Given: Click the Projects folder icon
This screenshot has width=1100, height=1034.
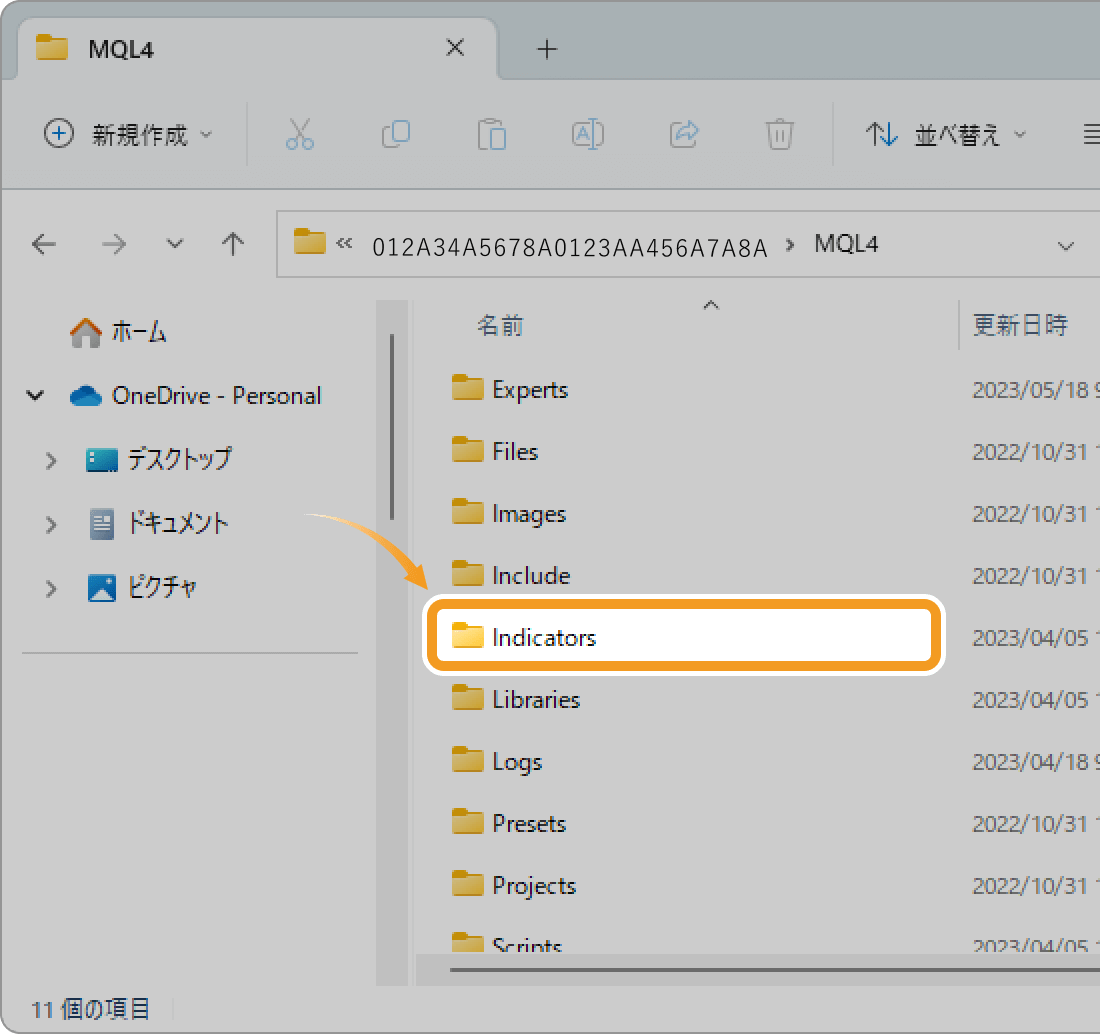Looking at the screenshot, I should point(467,883).
